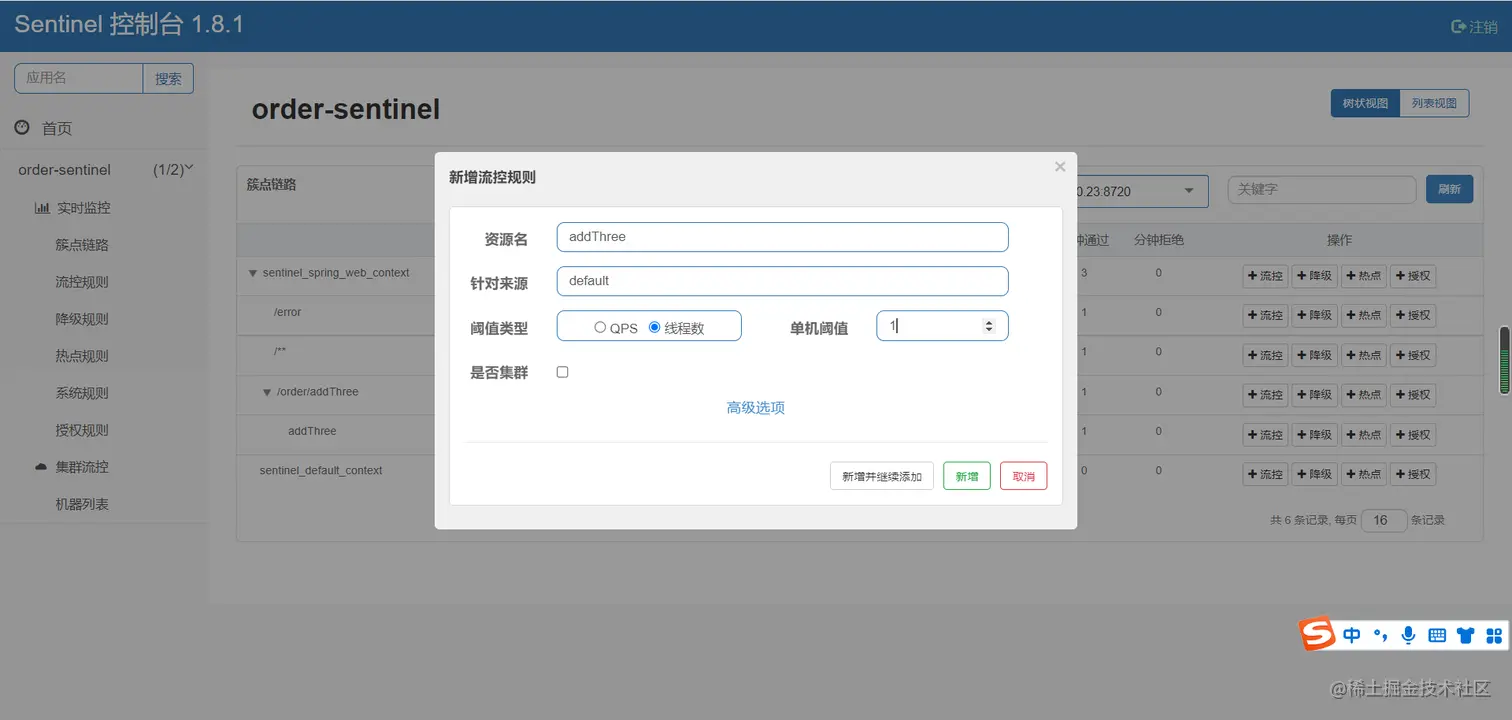Click +授权 for /order/addThree row
Viewport: 1512px width, 720px height.
[1412, 395]
